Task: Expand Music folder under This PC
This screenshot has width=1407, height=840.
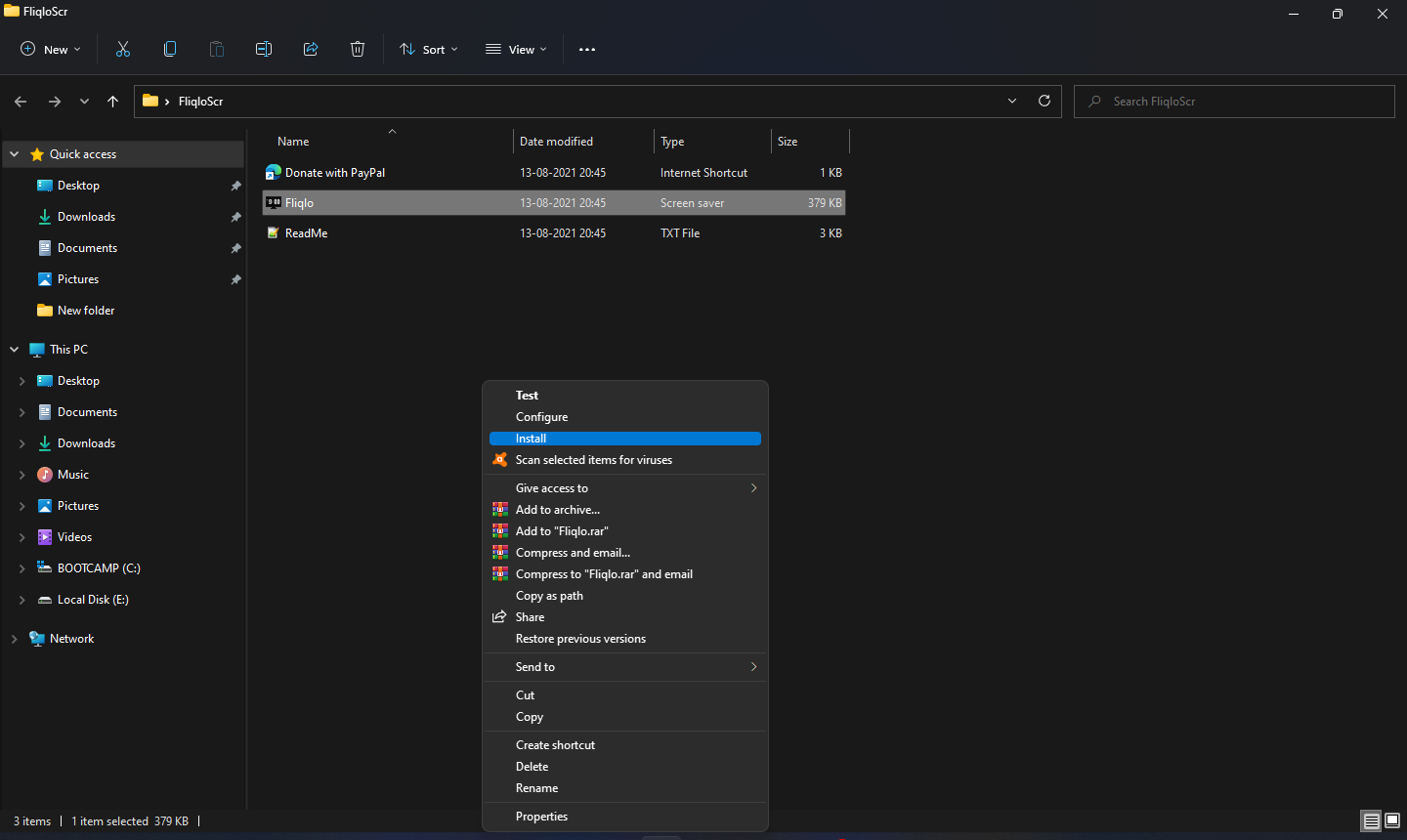Action: click(21, 475)
